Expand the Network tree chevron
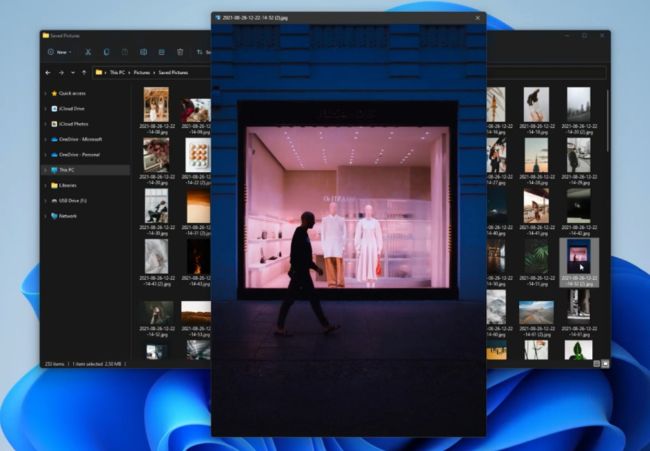 (46, 216)
